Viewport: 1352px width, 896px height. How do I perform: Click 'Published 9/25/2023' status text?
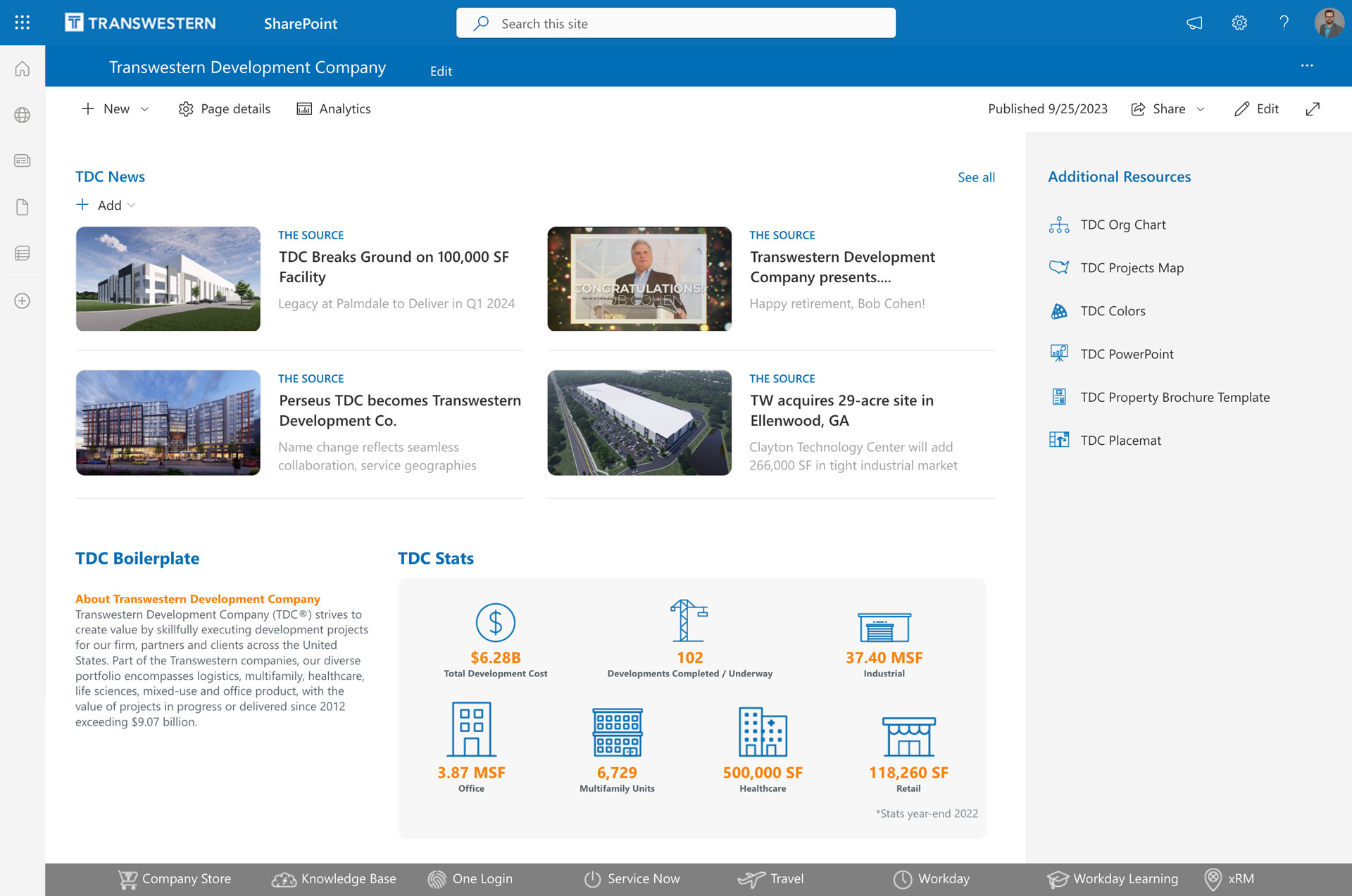(1047, 109)
